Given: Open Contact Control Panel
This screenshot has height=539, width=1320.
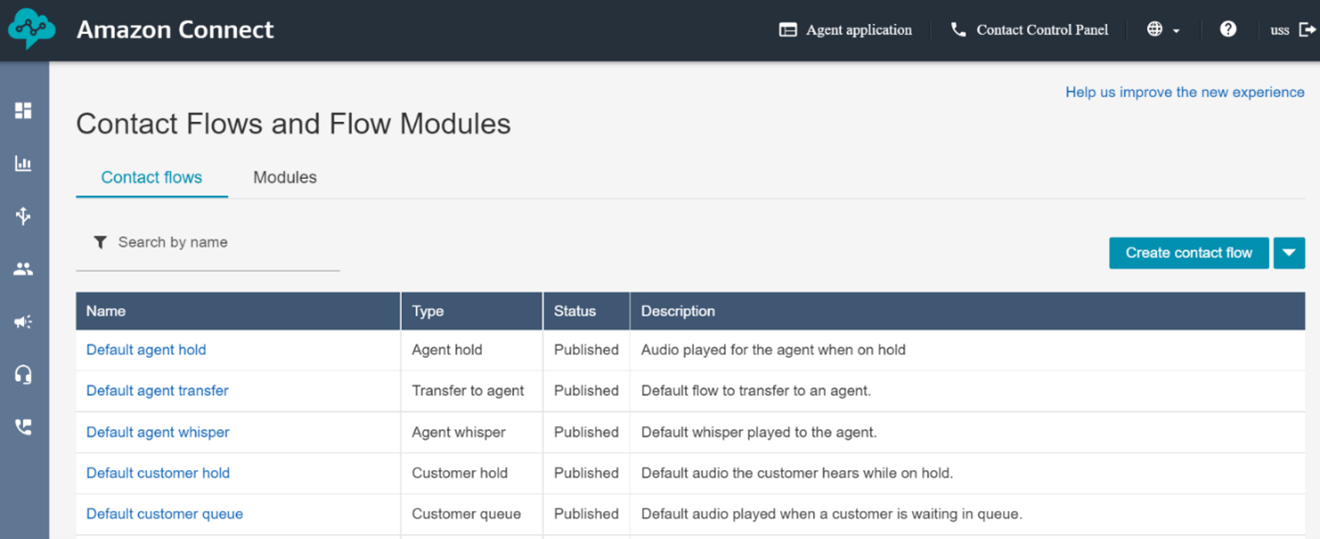Looking at the screenshot, I should [1029, 30].
